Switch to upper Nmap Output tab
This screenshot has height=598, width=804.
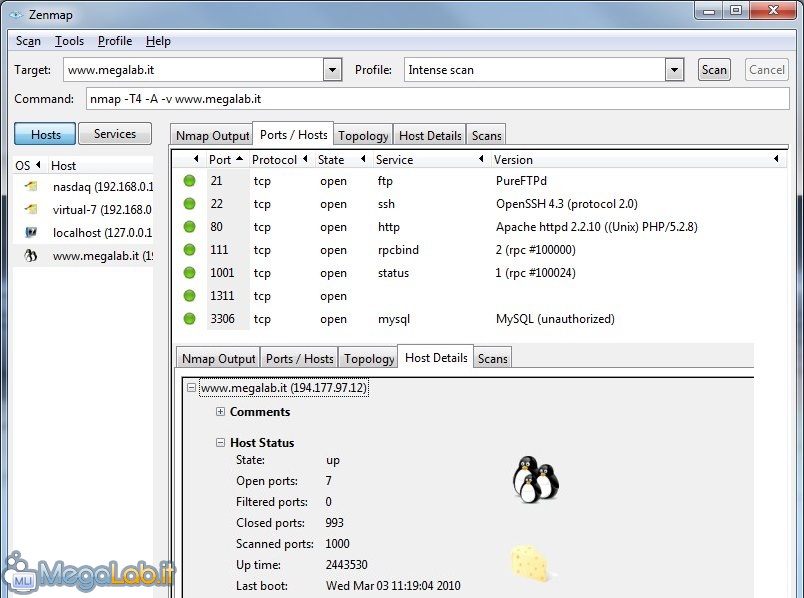point(212,135)
